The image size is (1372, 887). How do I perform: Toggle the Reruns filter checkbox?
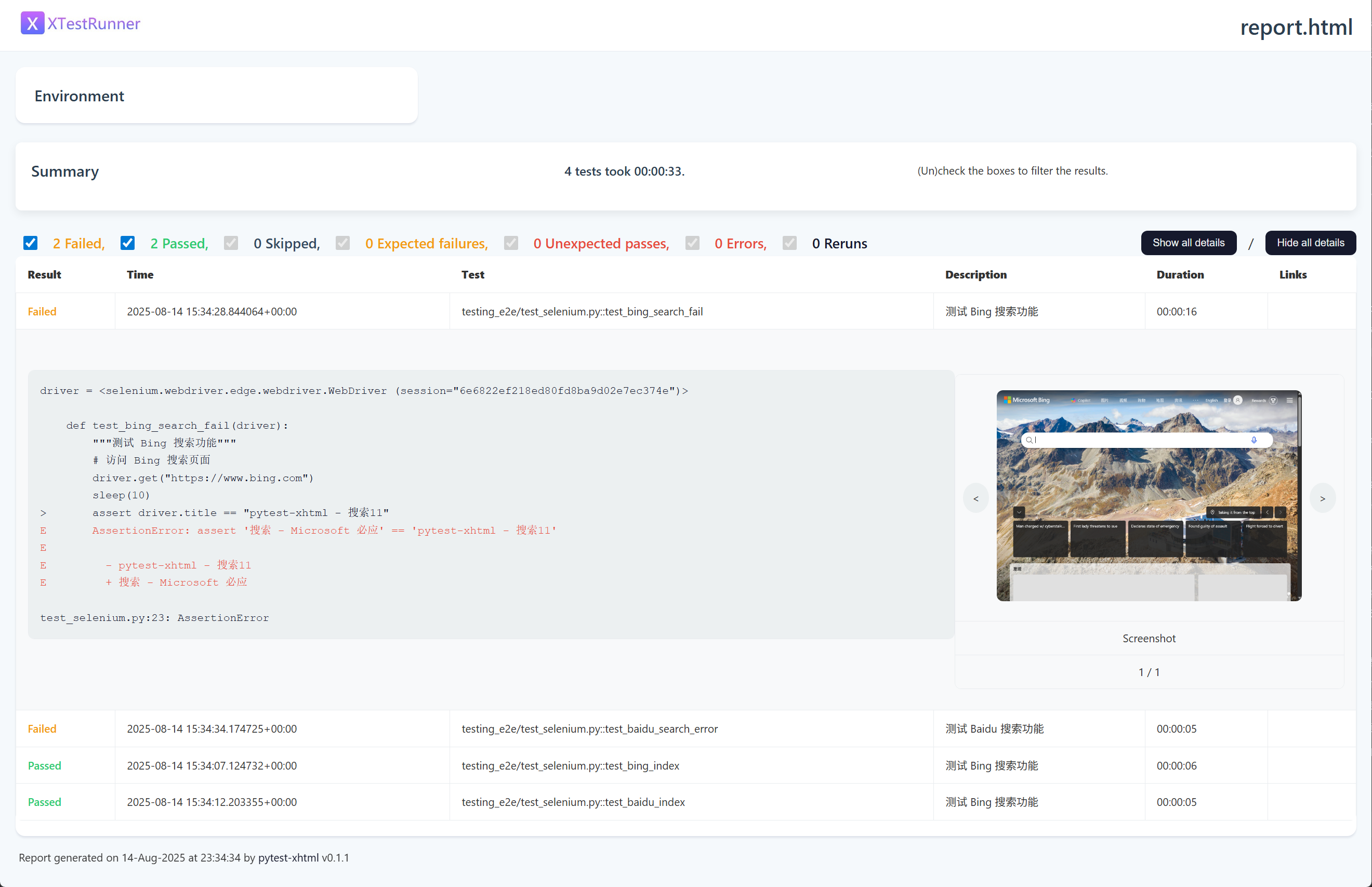(789, 243)
